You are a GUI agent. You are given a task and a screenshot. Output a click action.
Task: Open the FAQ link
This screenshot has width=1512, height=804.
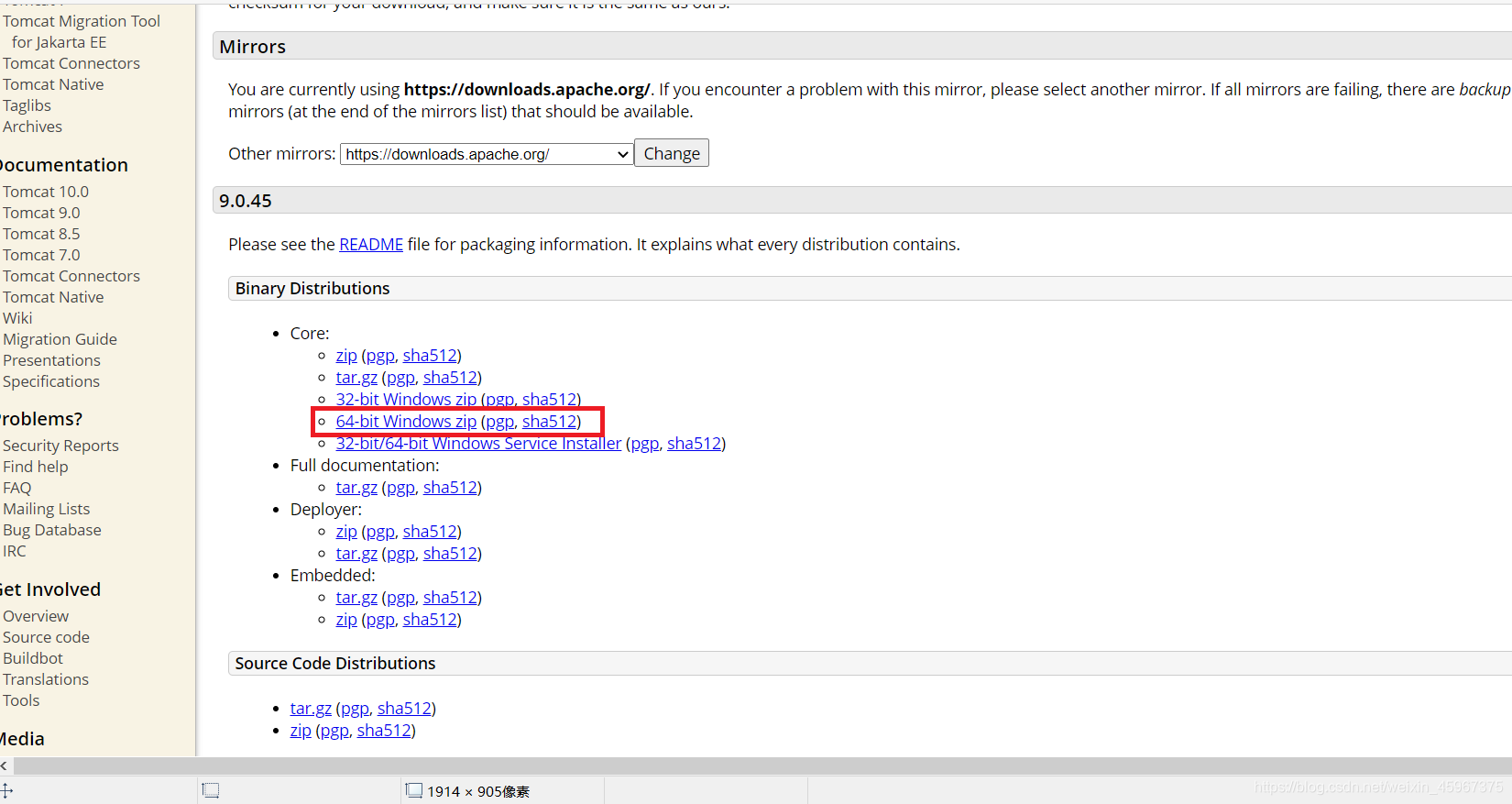pos(16,488)
